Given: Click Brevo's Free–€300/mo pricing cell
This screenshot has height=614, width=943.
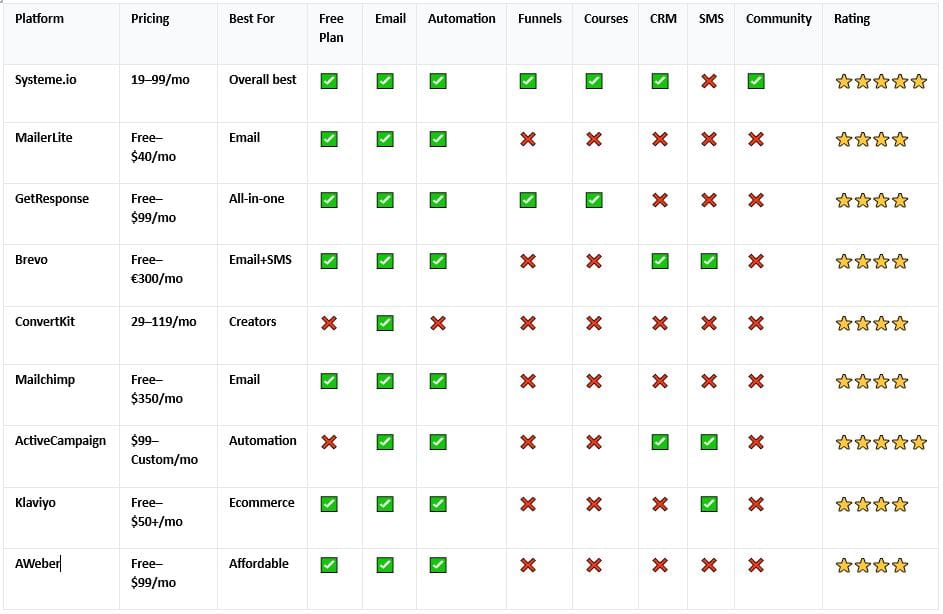Looking at the screenshot, I should pos(157,269).
